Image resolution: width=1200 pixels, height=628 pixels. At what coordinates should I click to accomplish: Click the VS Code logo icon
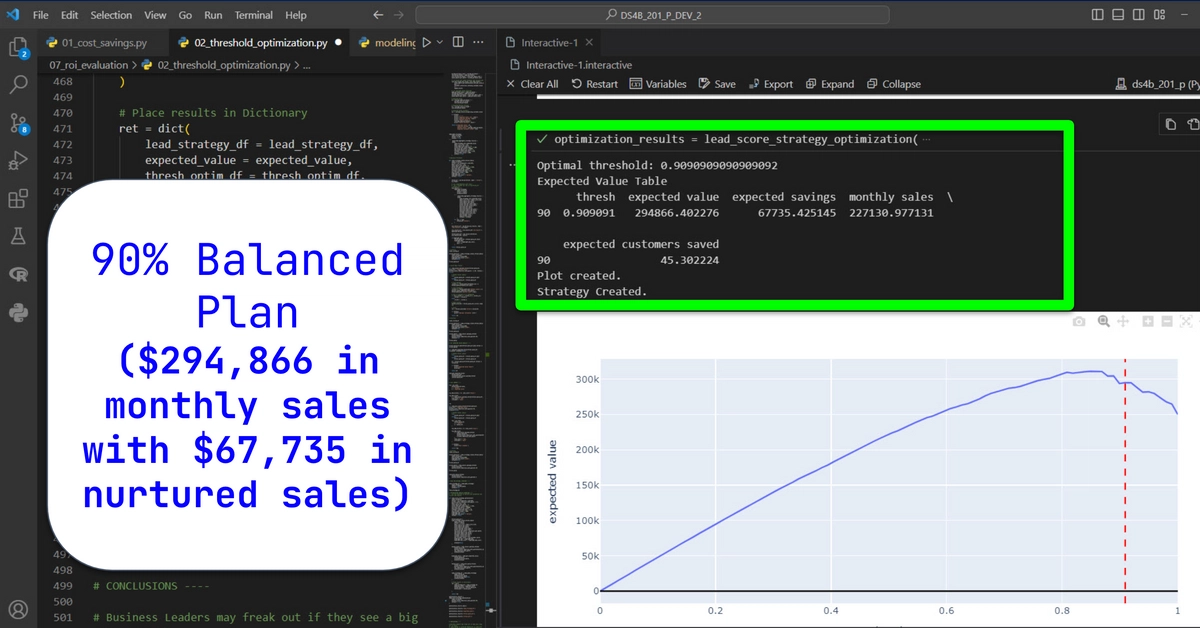pyautogui.click(x=13, y=15)
